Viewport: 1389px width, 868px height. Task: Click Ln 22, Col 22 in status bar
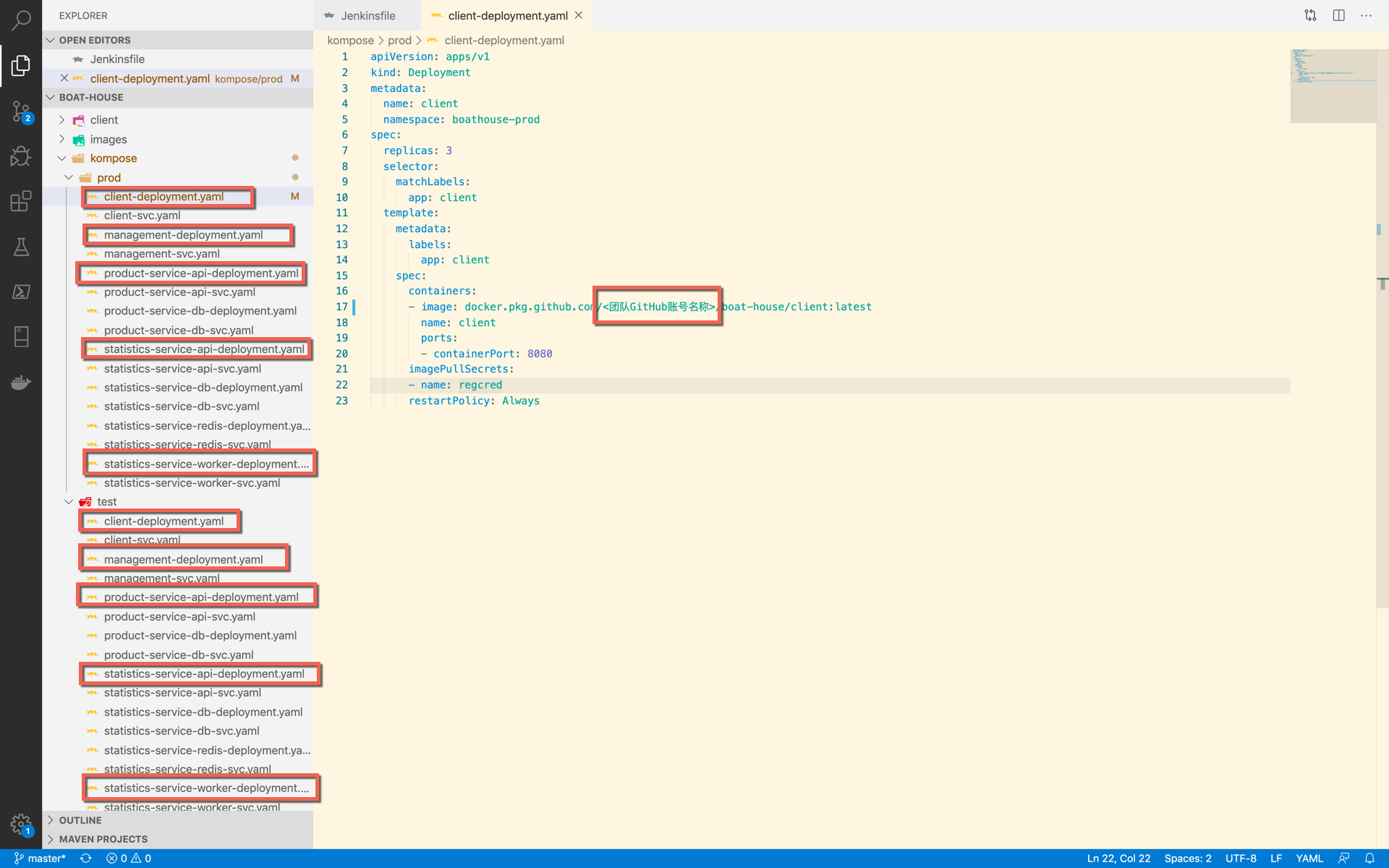point(1118,859)
